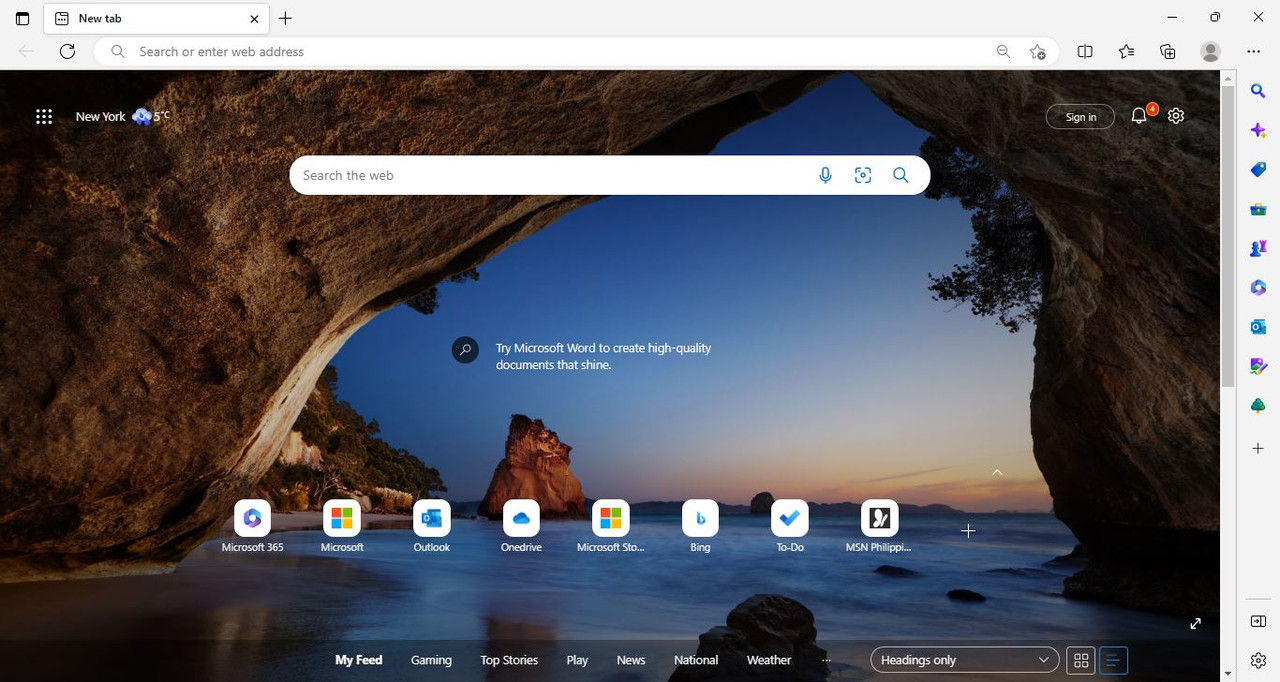Add a new quick link site
This screenshot has width=1280, height=682.
tap(968, 531)
